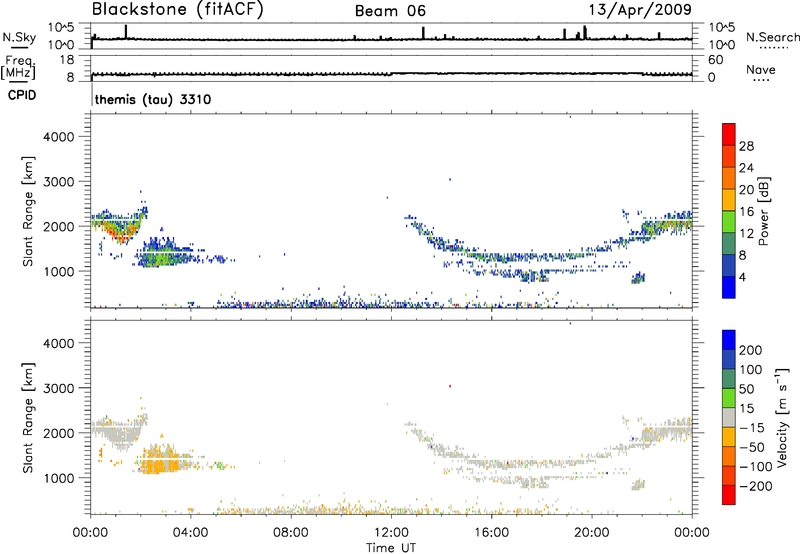
Task: Pick the gray segment of velocity colorbar
Action: [729, 417]
